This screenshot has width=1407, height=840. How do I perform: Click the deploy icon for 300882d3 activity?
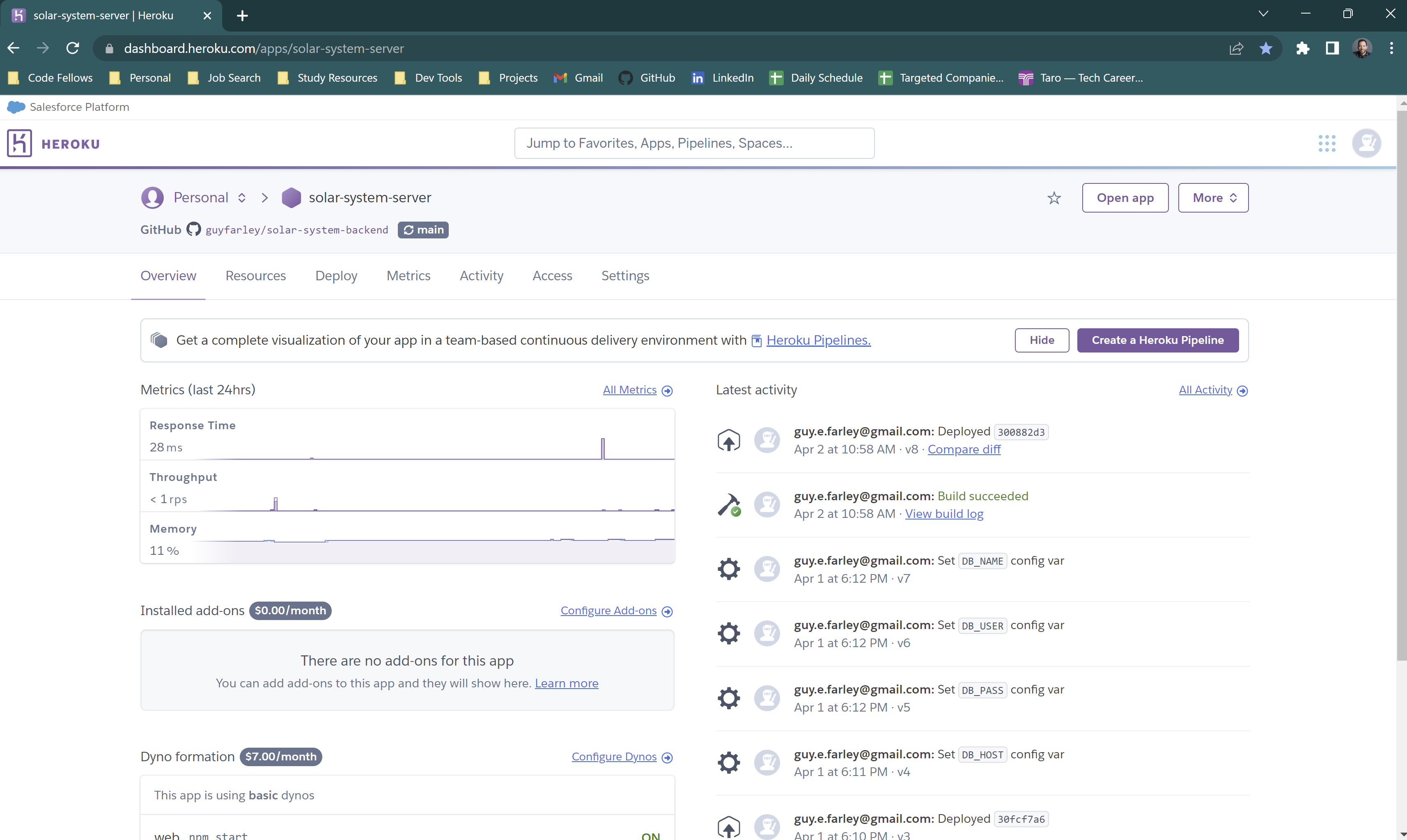click(729, 440)
